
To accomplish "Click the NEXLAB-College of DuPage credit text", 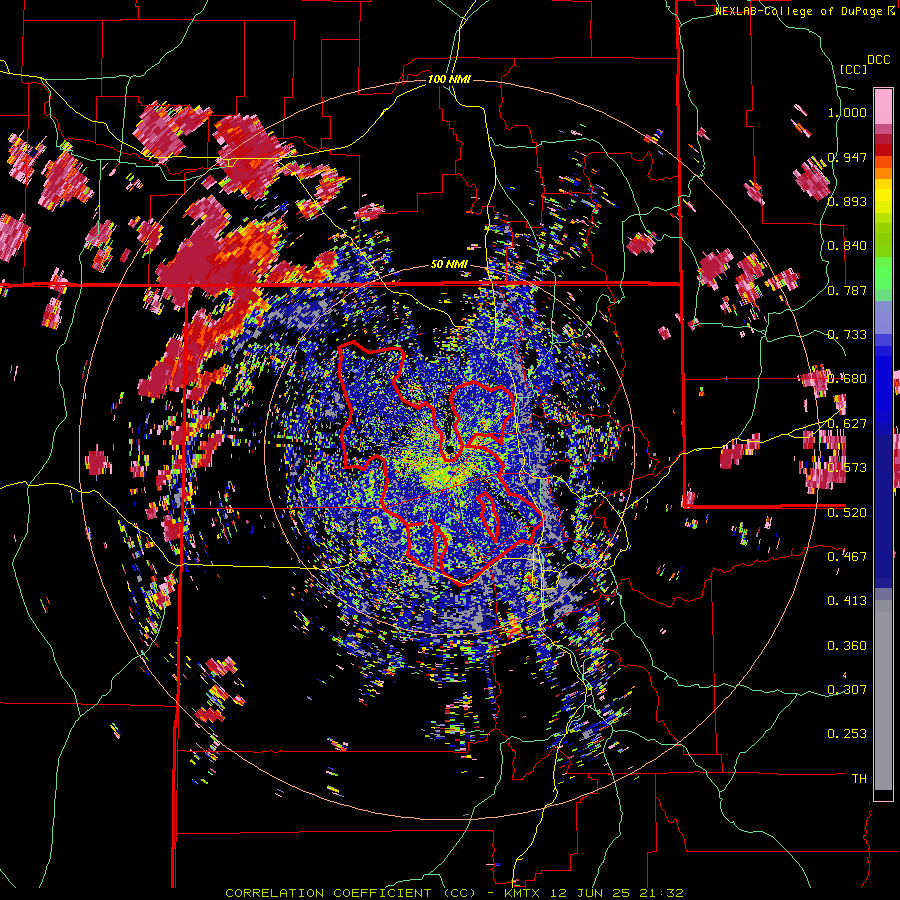I will 799,11.
